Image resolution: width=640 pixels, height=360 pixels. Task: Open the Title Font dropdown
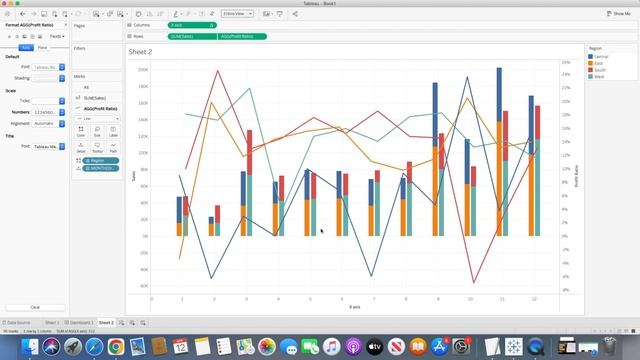(x=49, y=146)
